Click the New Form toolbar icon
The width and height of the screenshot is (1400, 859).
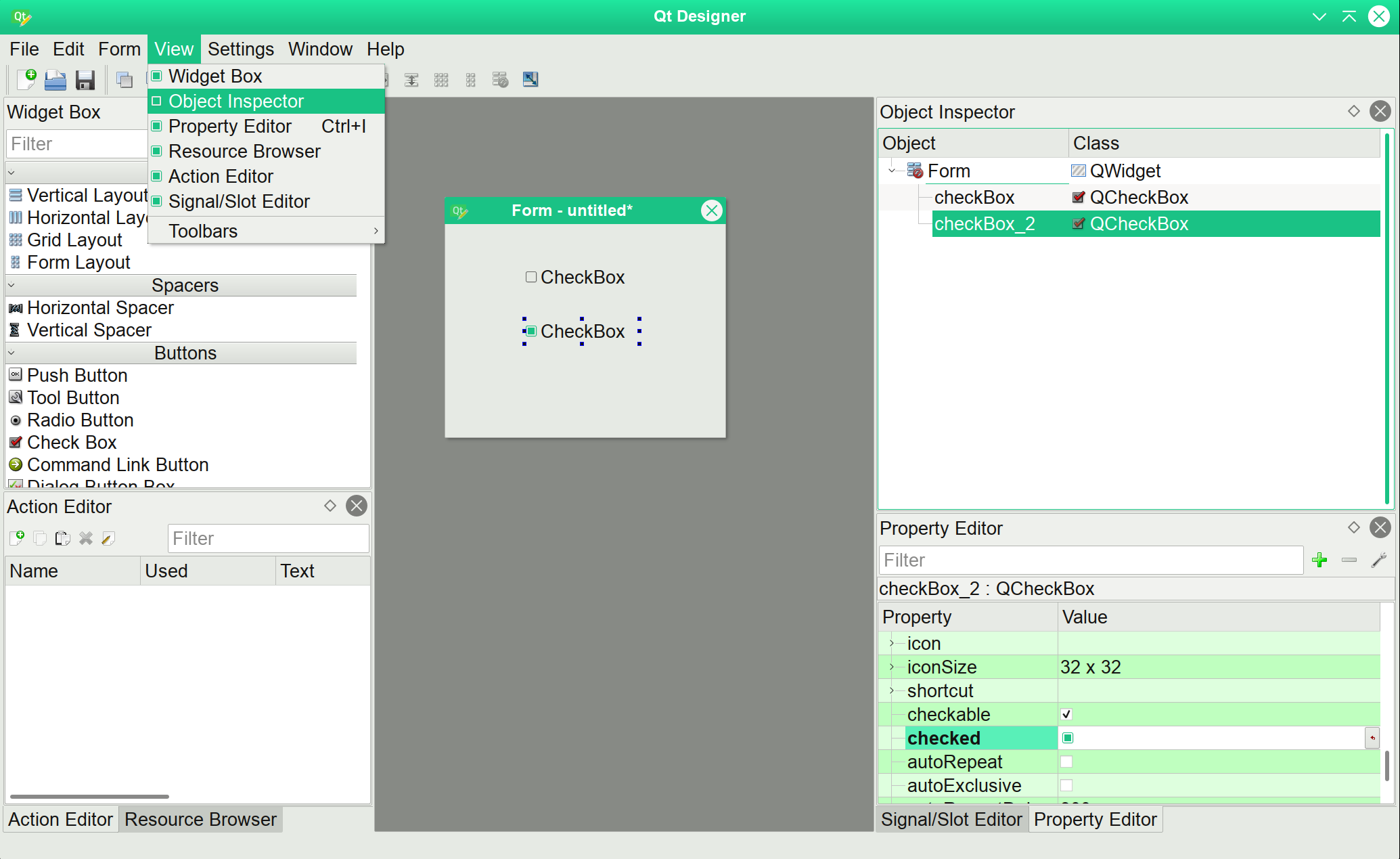pyautogui.click(x=26, y=80)
